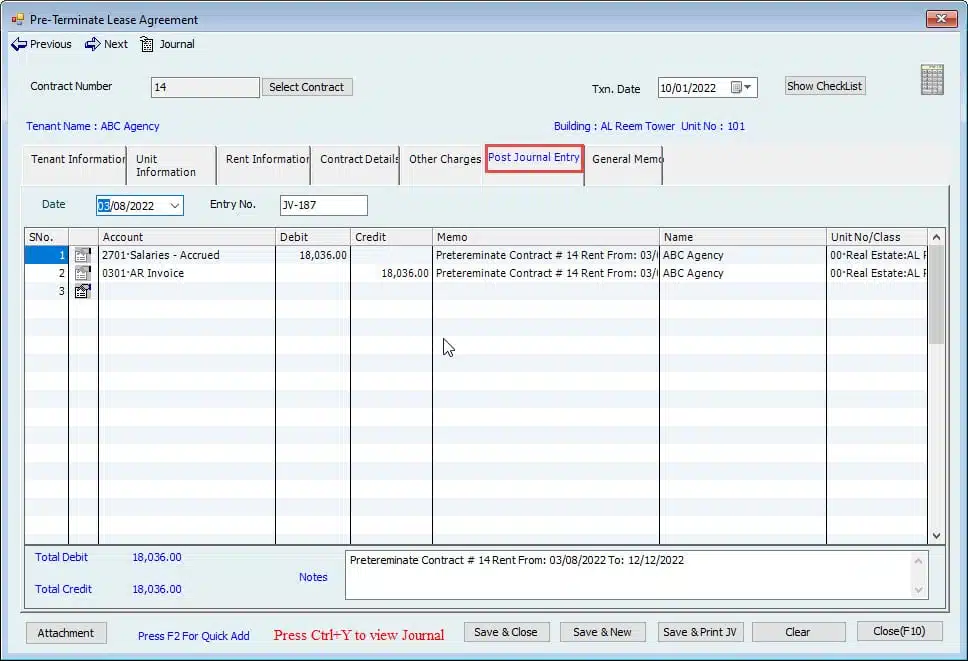Screen dimensions: 968x661
Task: Click the row 3 detail icon
Action: pyautogui.click(x=82, y=291)
